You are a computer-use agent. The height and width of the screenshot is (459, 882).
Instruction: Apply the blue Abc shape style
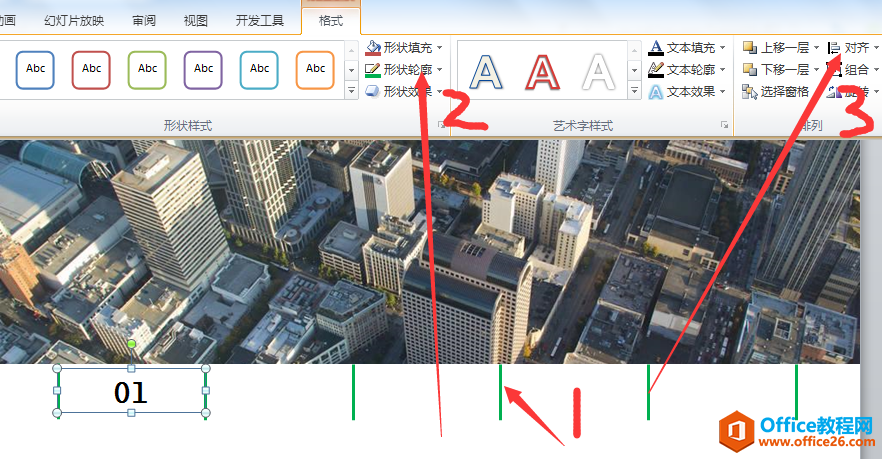[35, 70]
